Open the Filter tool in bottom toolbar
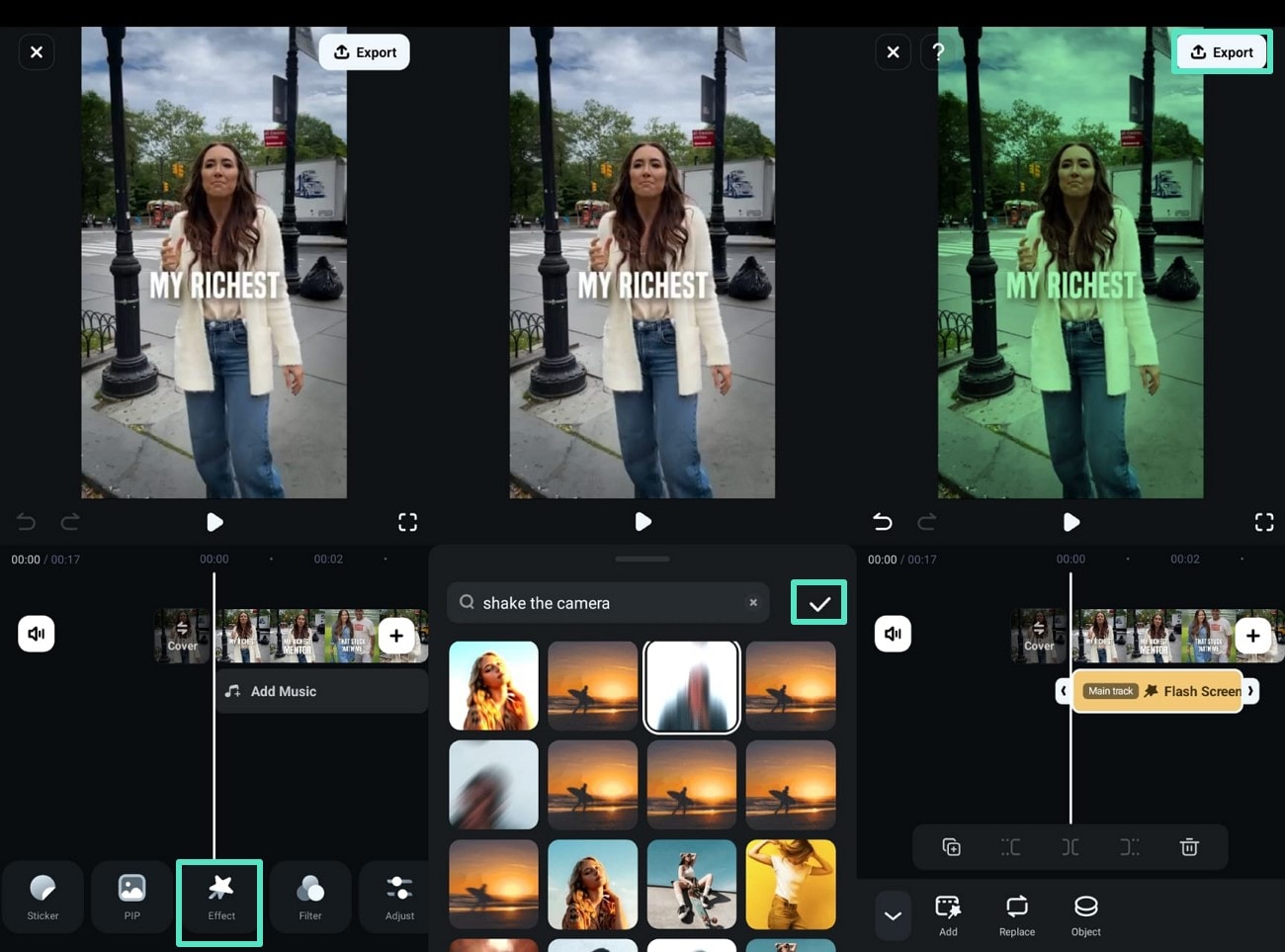 (310, 898)
